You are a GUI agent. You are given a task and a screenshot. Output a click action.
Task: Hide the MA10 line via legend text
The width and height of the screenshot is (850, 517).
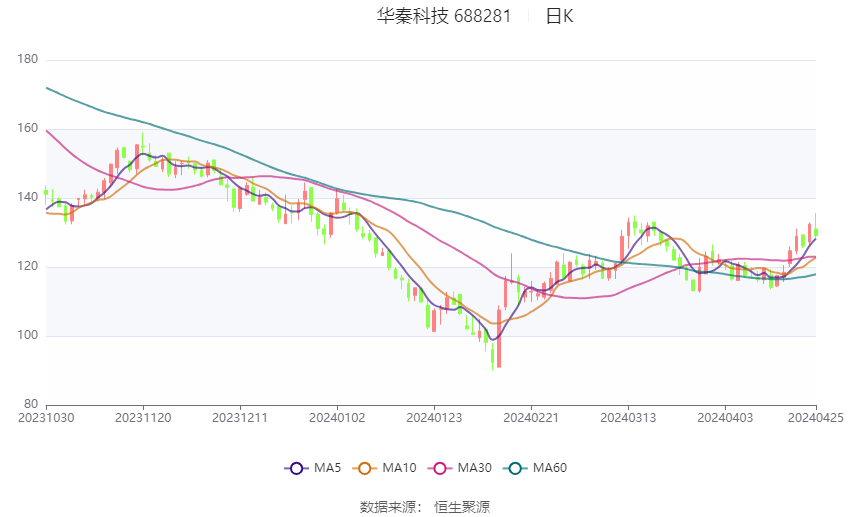pos(399,467)
